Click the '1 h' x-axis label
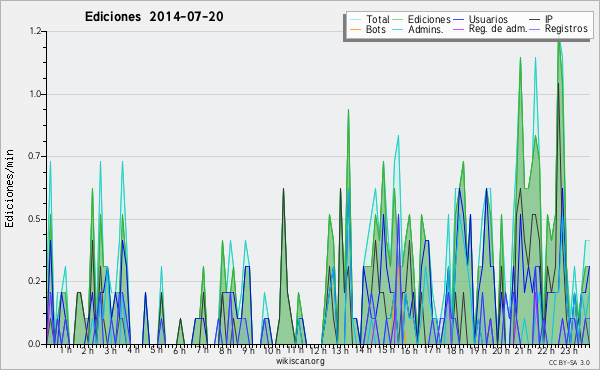Screen dimensions: 600x370 click(x=66, y=350)
